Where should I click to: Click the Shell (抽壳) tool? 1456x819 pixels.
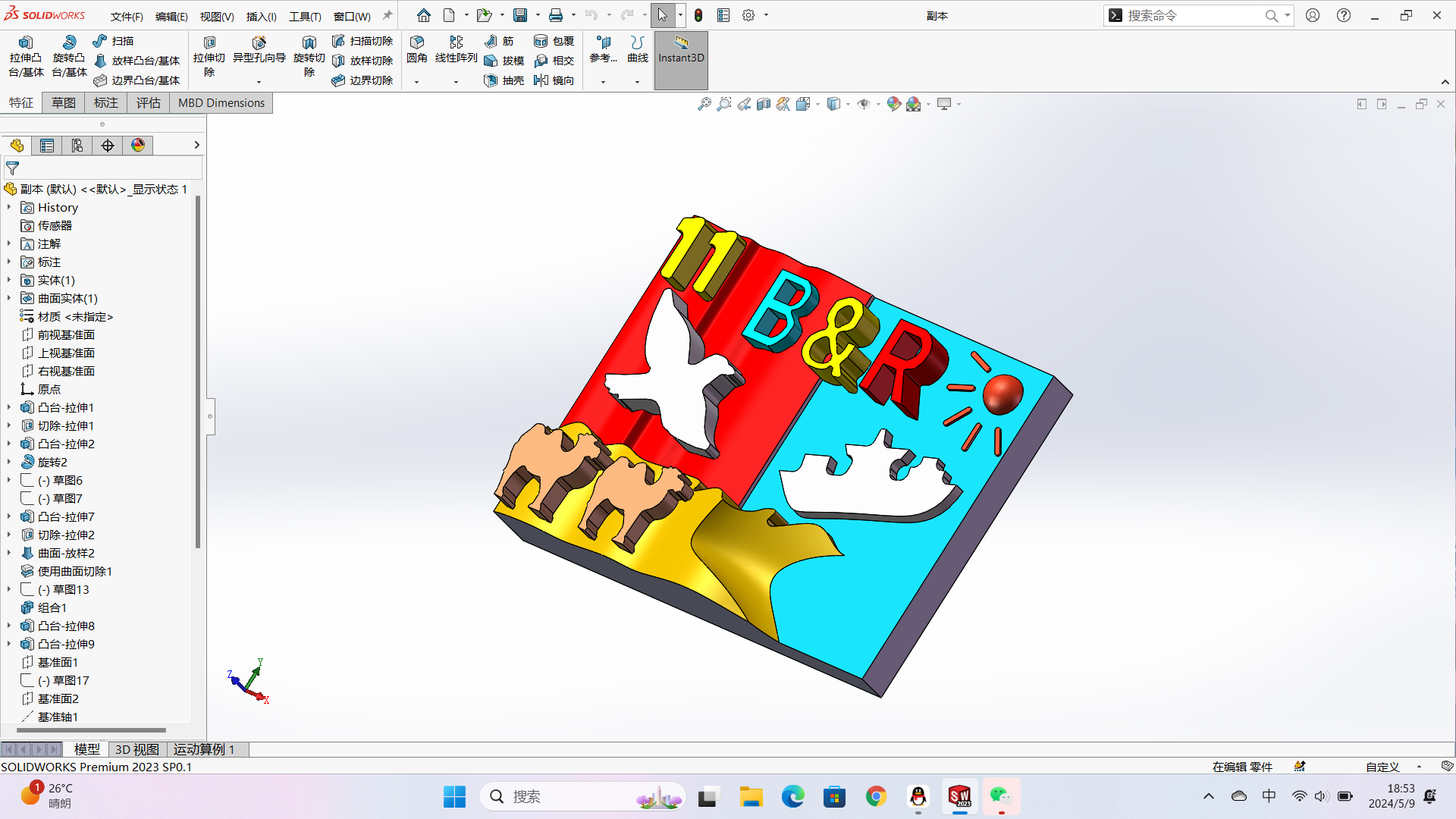click(x=504, y=80)
